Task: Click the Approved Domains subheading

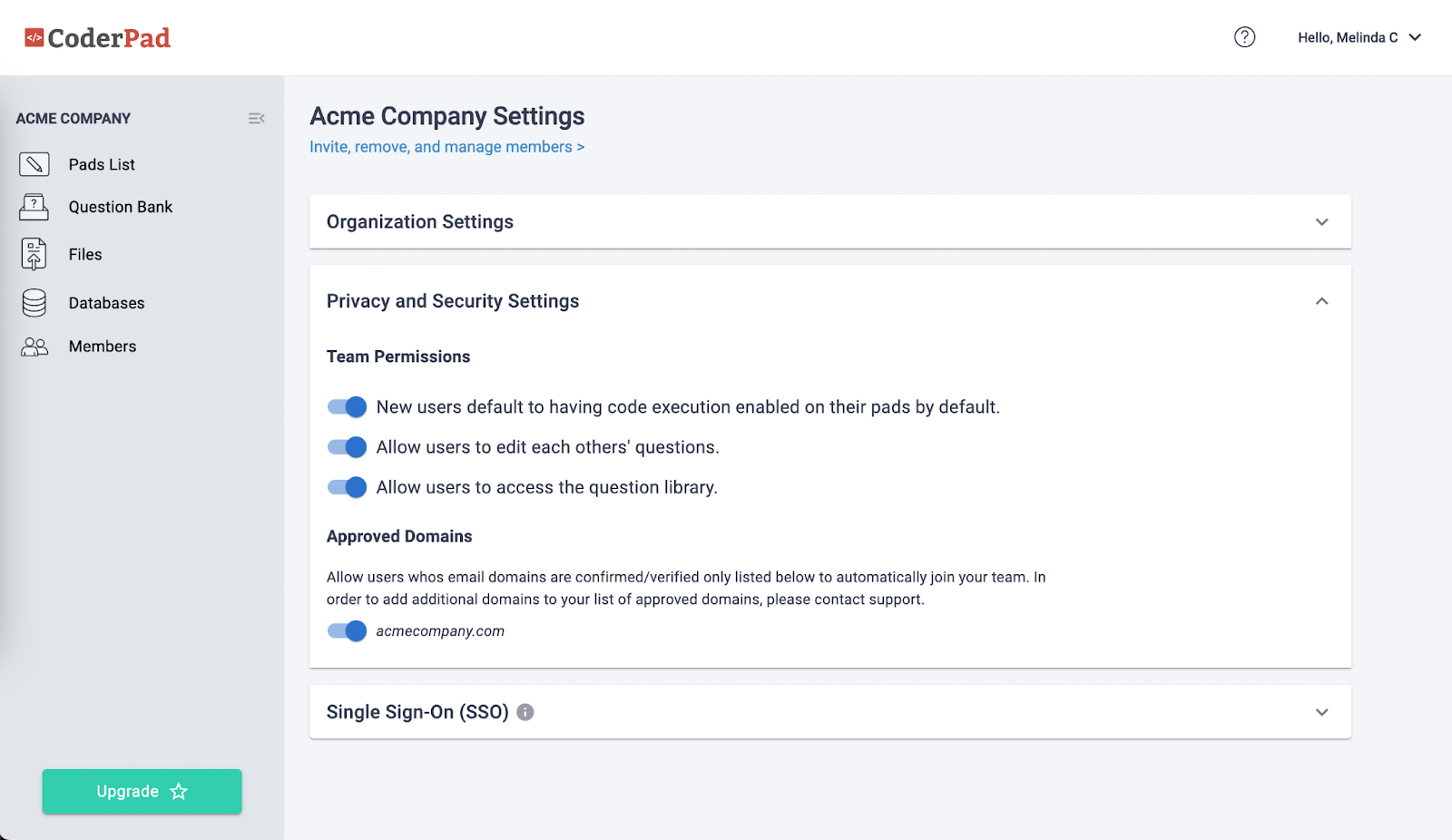Action: pyautogui.click(x=399, y=536)
